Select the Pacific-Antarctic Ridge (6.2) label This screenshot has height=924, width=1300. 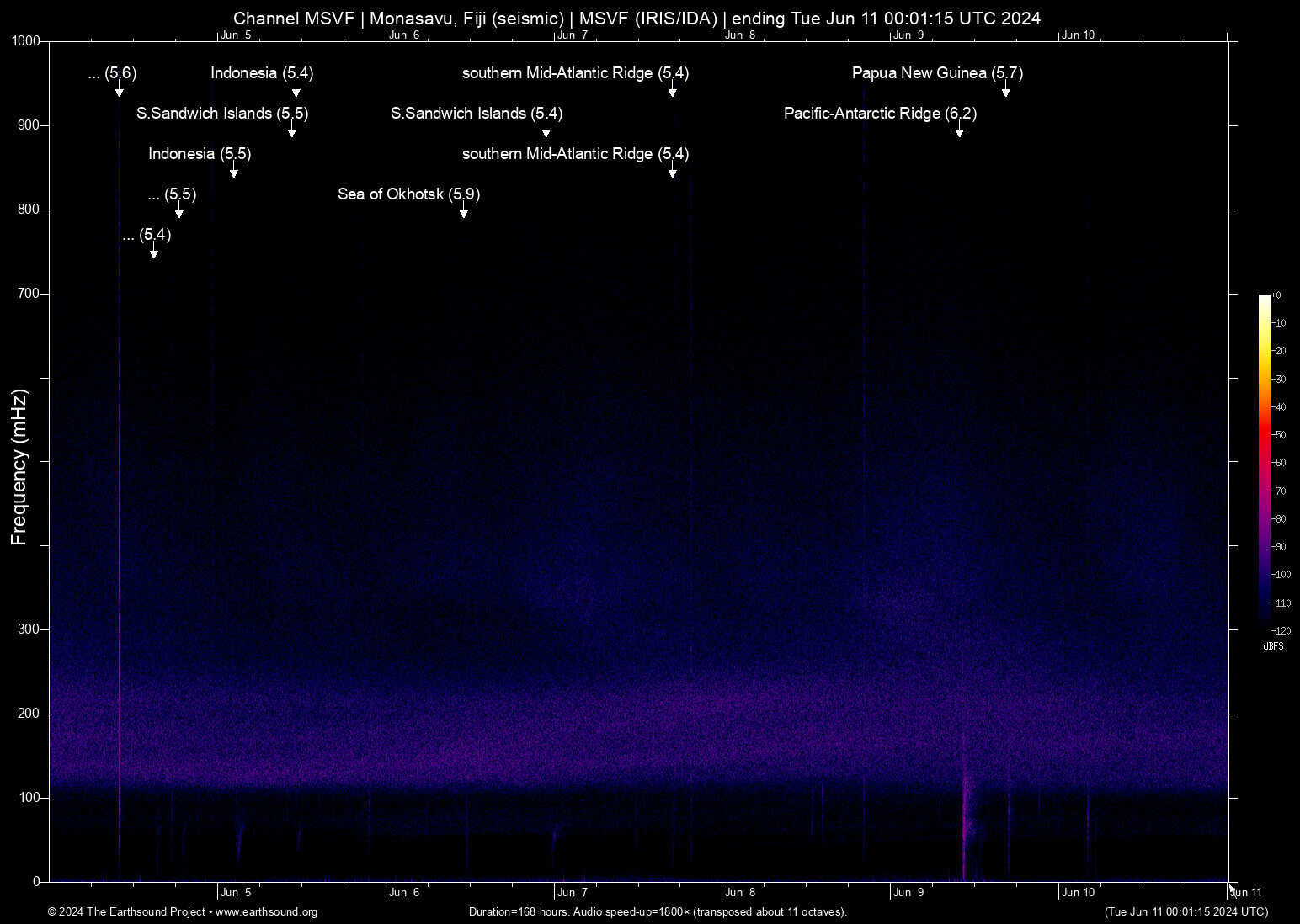880,114
